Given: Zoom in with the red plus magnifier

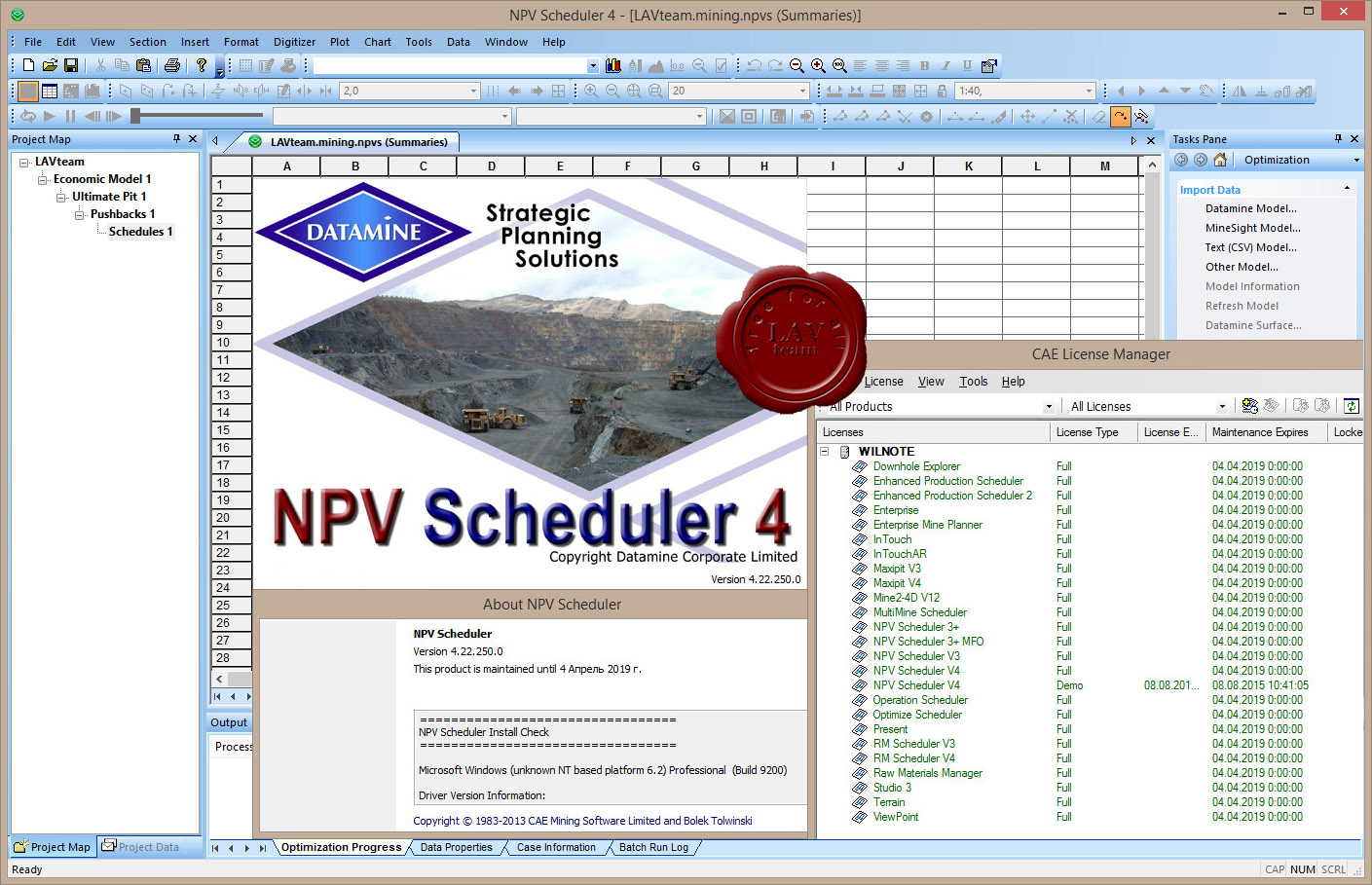Looking at the screenshot, I should [818, 65].
